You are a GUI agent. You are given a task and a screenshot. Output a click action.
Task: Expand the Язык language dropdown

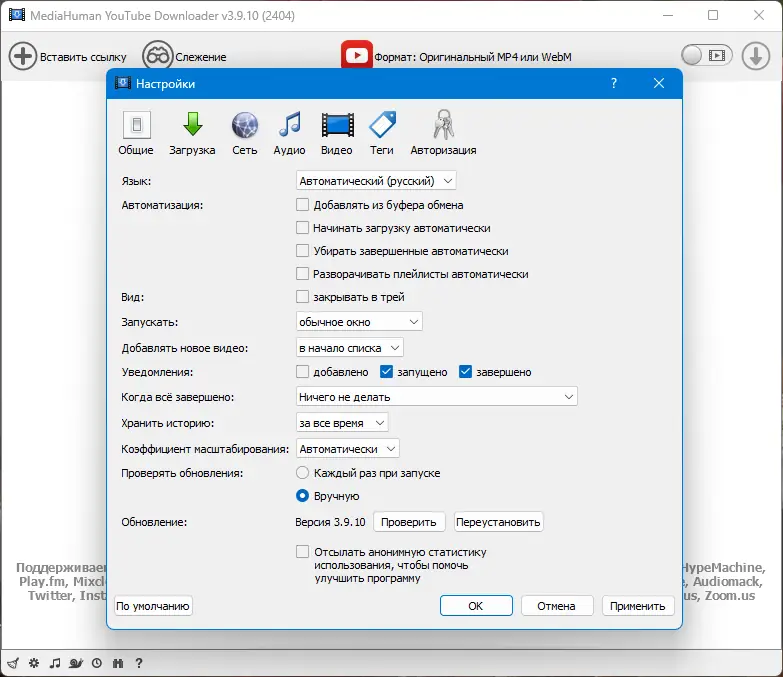tap(376, 181)
